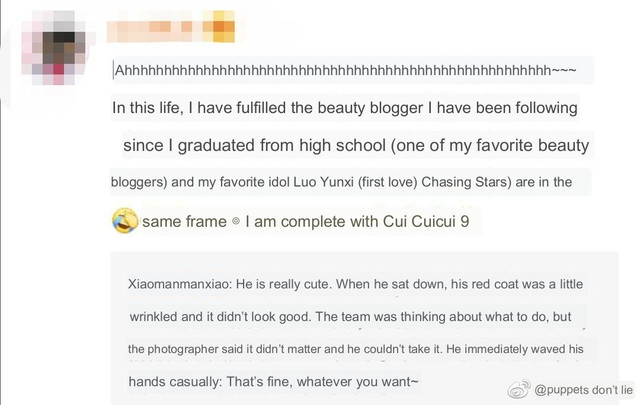Viewport: 640px width, 405px height.
Task: Click the 'wrinkled and it didn't look good' line
Action: tap(219, 317)
